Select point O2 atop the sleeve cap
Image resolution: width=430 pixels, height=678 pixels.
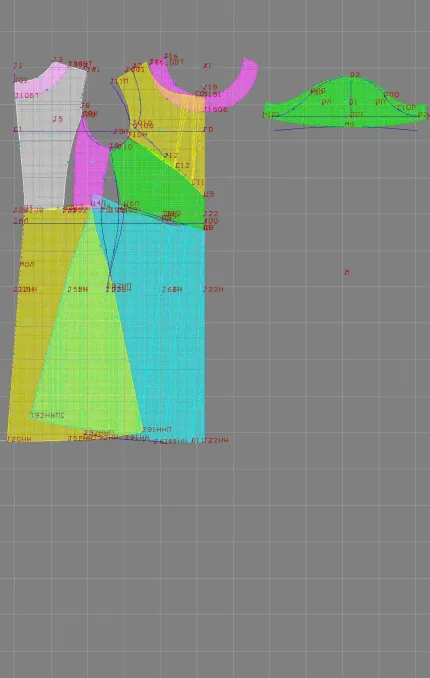(355, 75)
